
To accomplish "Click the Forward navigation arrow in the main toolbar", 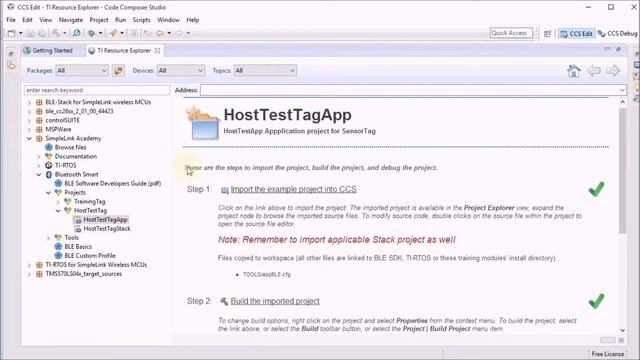I will click(179, 33).
